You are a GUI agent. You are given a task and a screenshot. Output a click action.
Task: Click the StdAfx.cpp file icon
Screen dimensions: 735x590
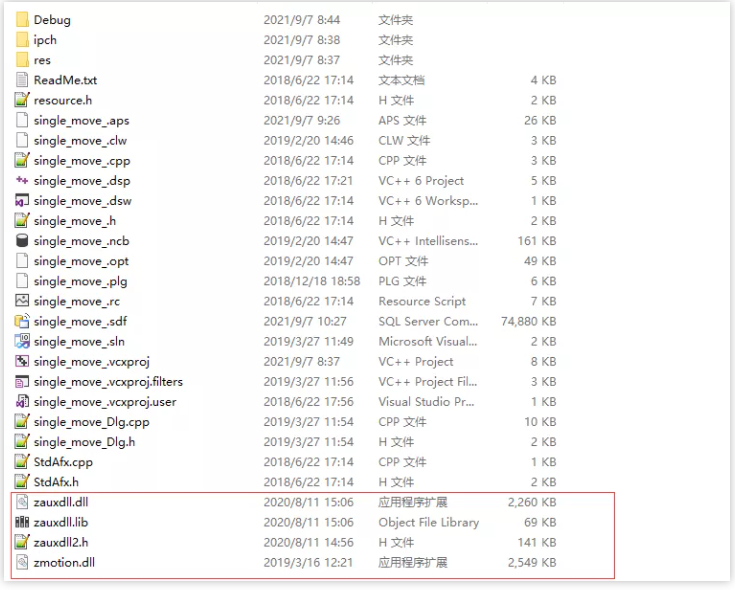pyautogui.click(x=22, y=462)
